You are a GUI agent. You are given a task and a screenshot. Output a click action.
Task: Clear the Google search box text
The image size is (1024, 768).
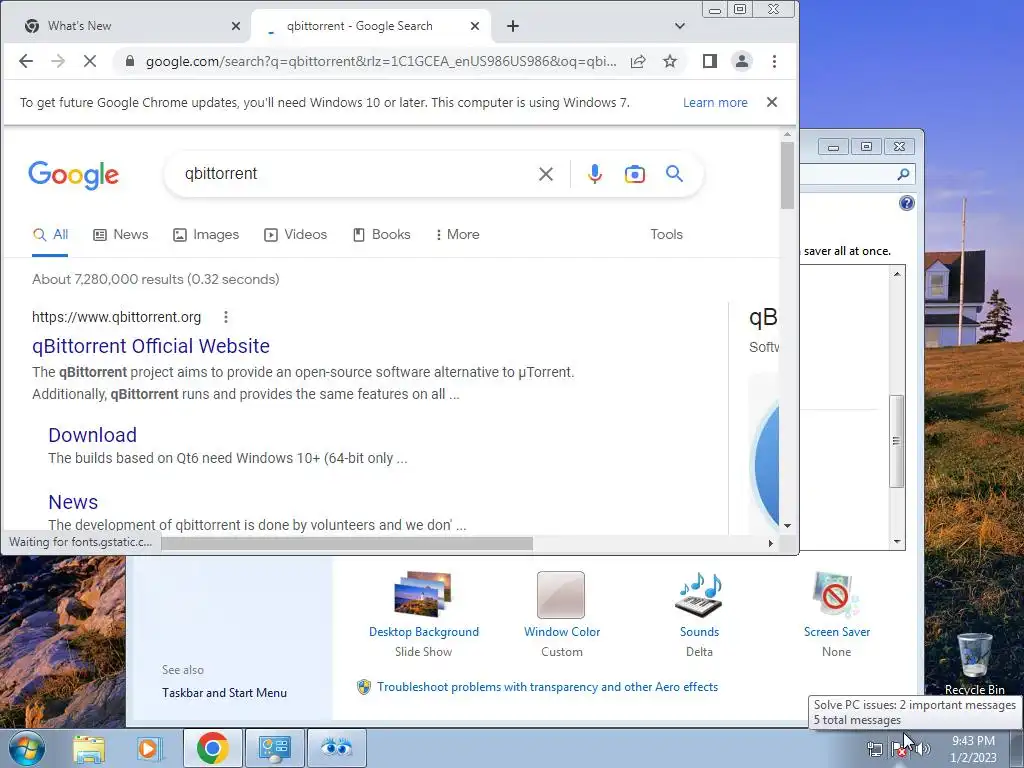(546, 174)
